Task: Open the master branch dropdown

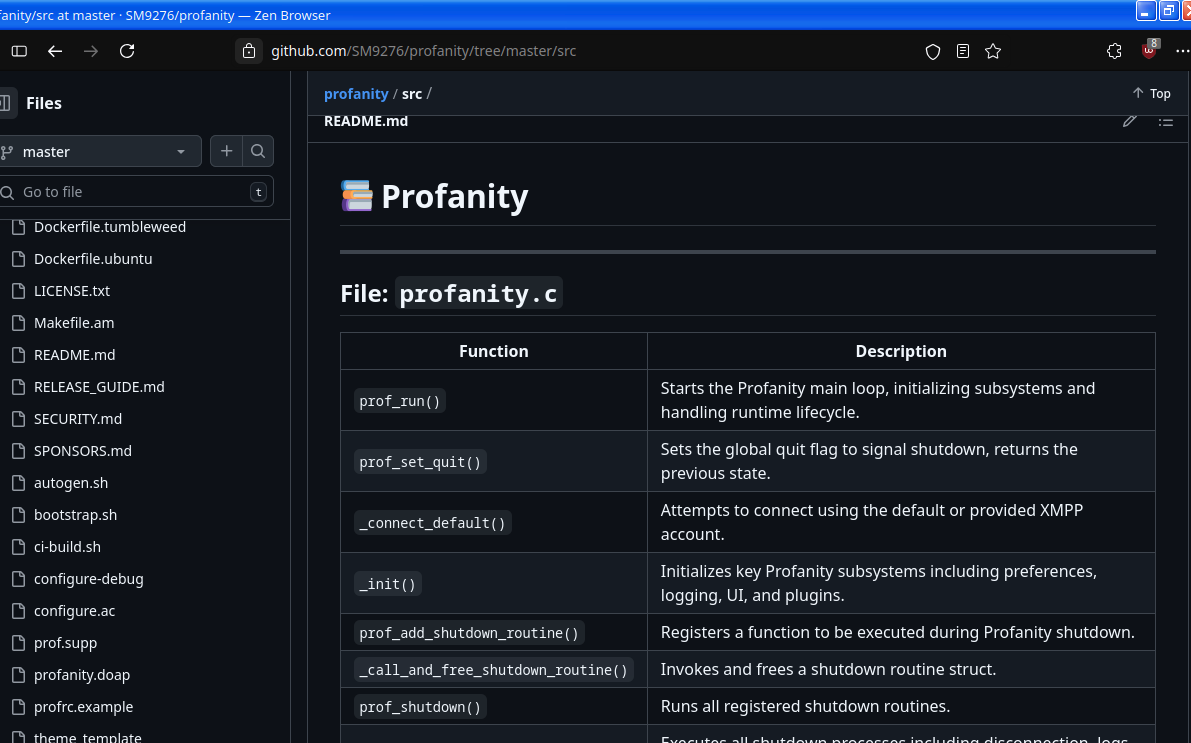Action: pyautogui.click(x=99, y=151)
